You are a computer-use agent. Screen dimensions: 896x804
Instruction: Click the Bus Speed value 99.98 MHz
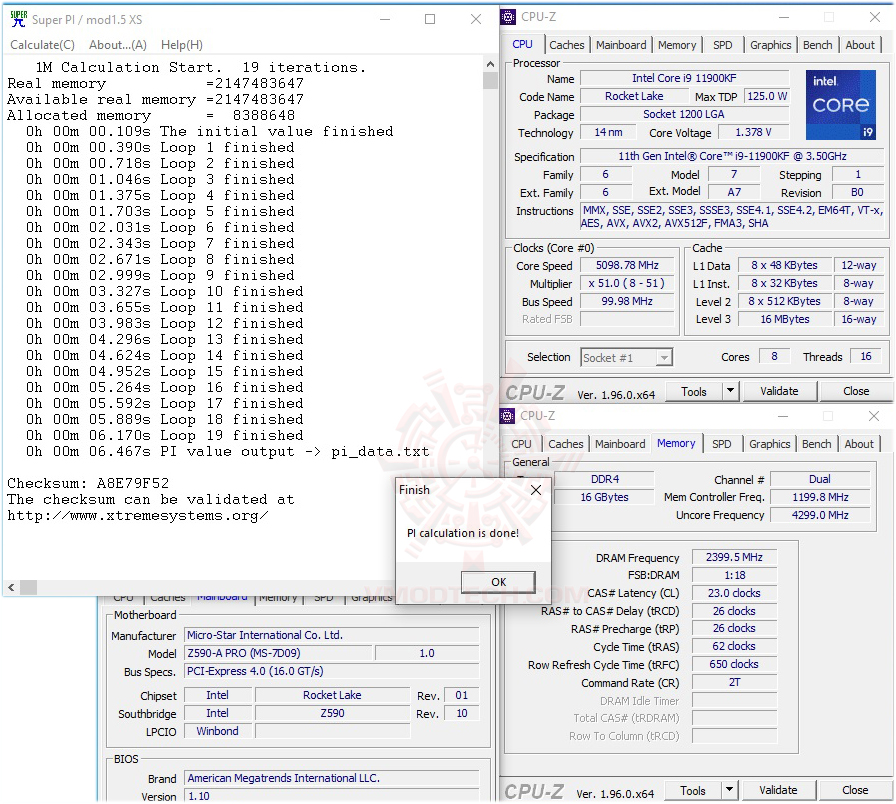click(x=627, y=301)
